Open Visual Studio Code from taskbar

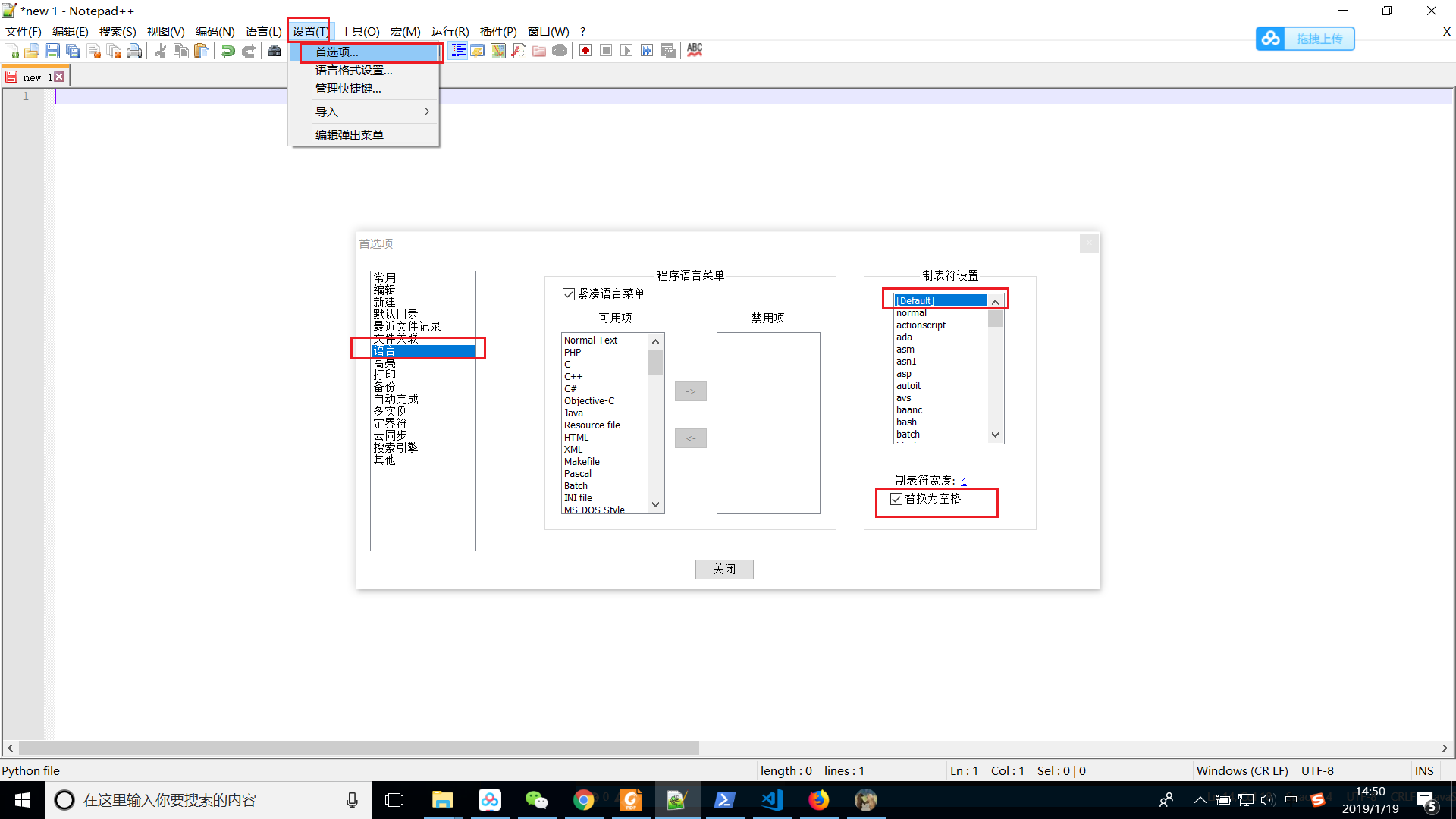coord(772,800)
